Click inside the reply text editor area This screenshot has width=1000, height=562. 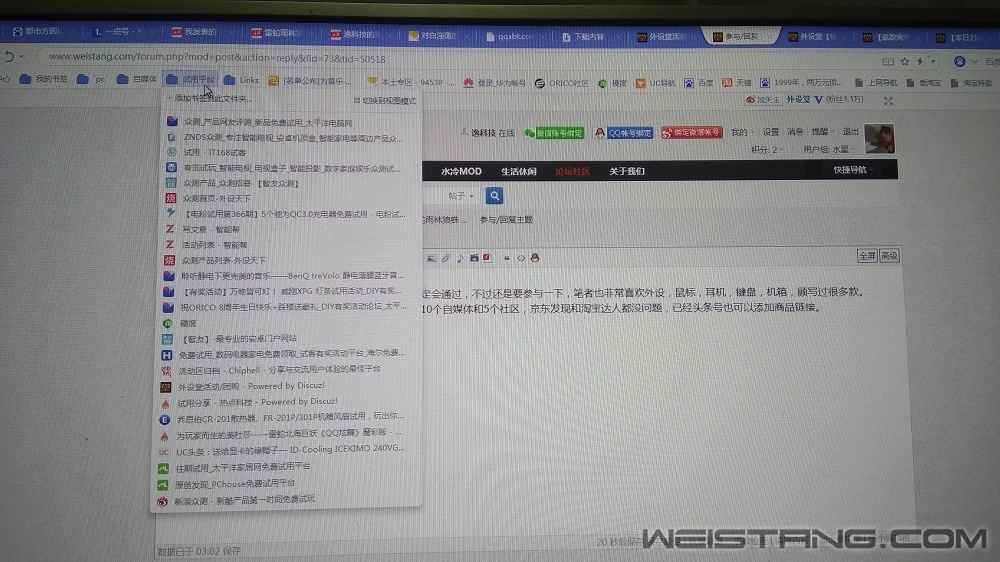(663, 396)
